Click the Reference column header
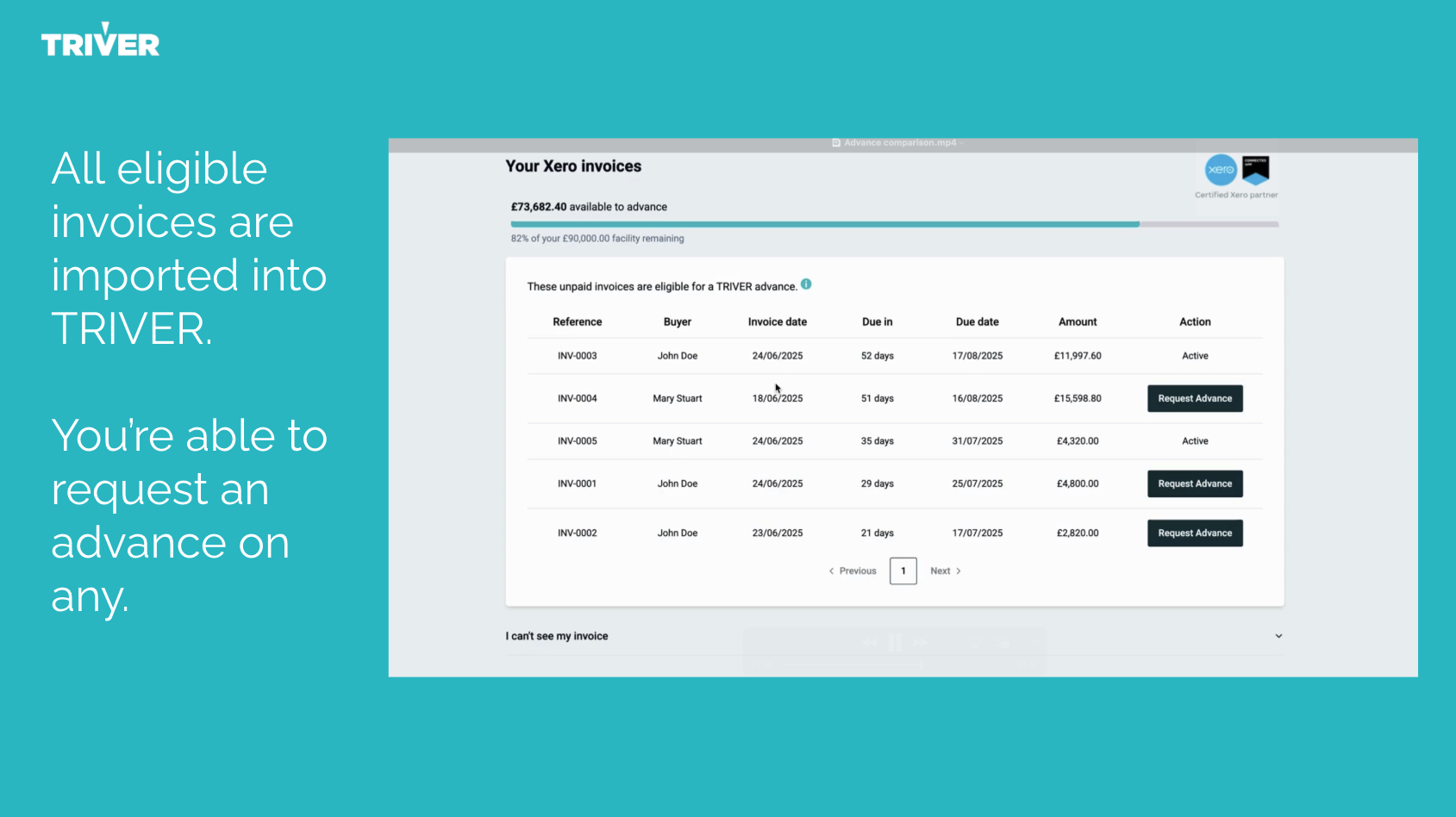1456x817 pixels. (x=578, y=321)
